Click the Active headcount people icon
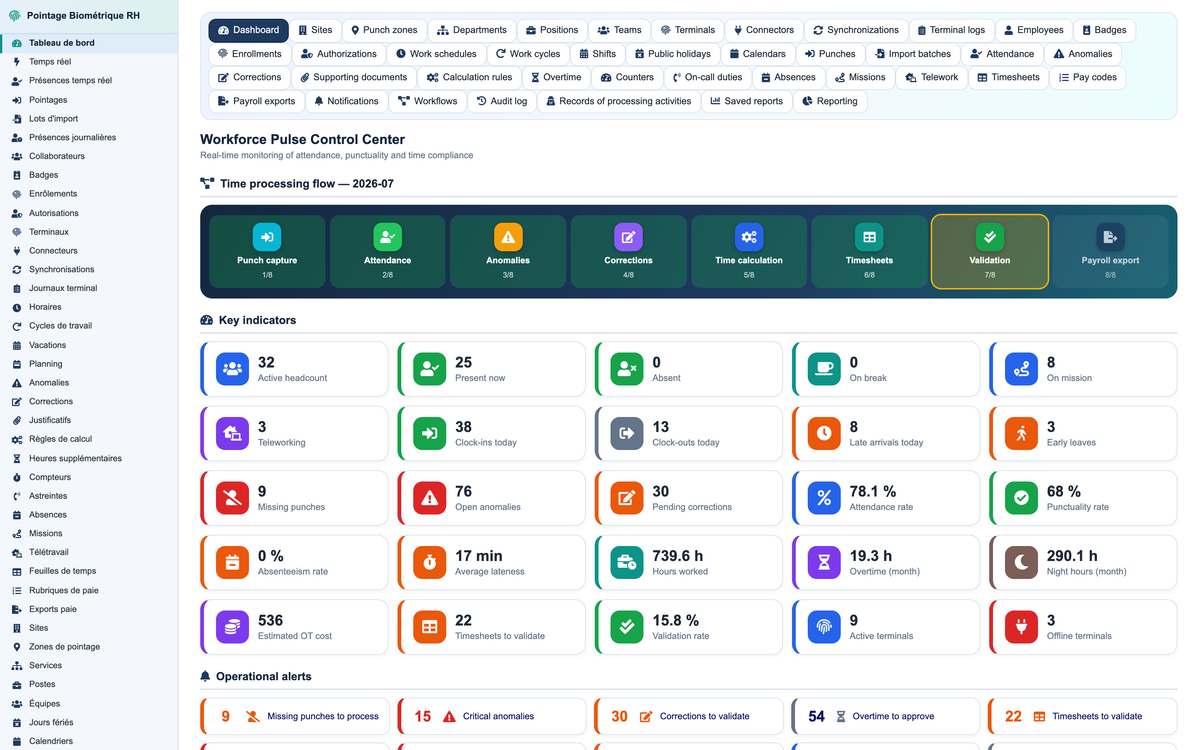The height and width of the screenshot is (750, 1200). 233,369
